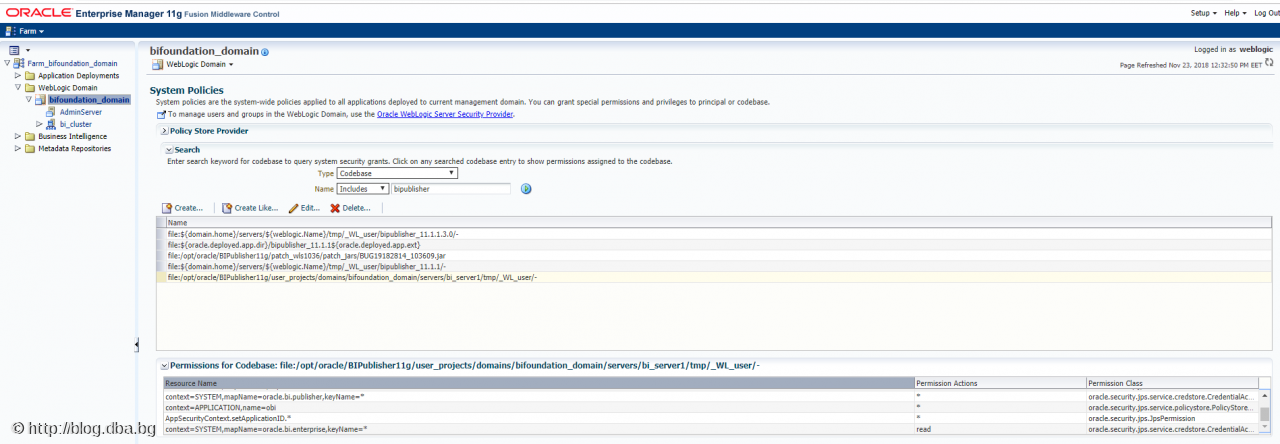The image size is (1280, 444).
Task: Select Application Deployments tree item
Action: click(x=78, y=75)
